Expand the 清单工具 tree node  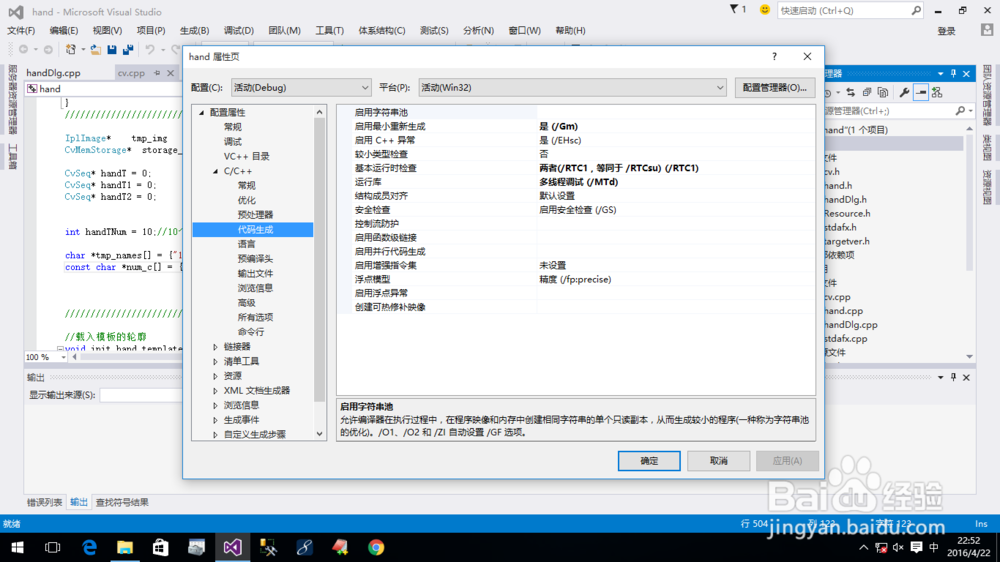216,361
